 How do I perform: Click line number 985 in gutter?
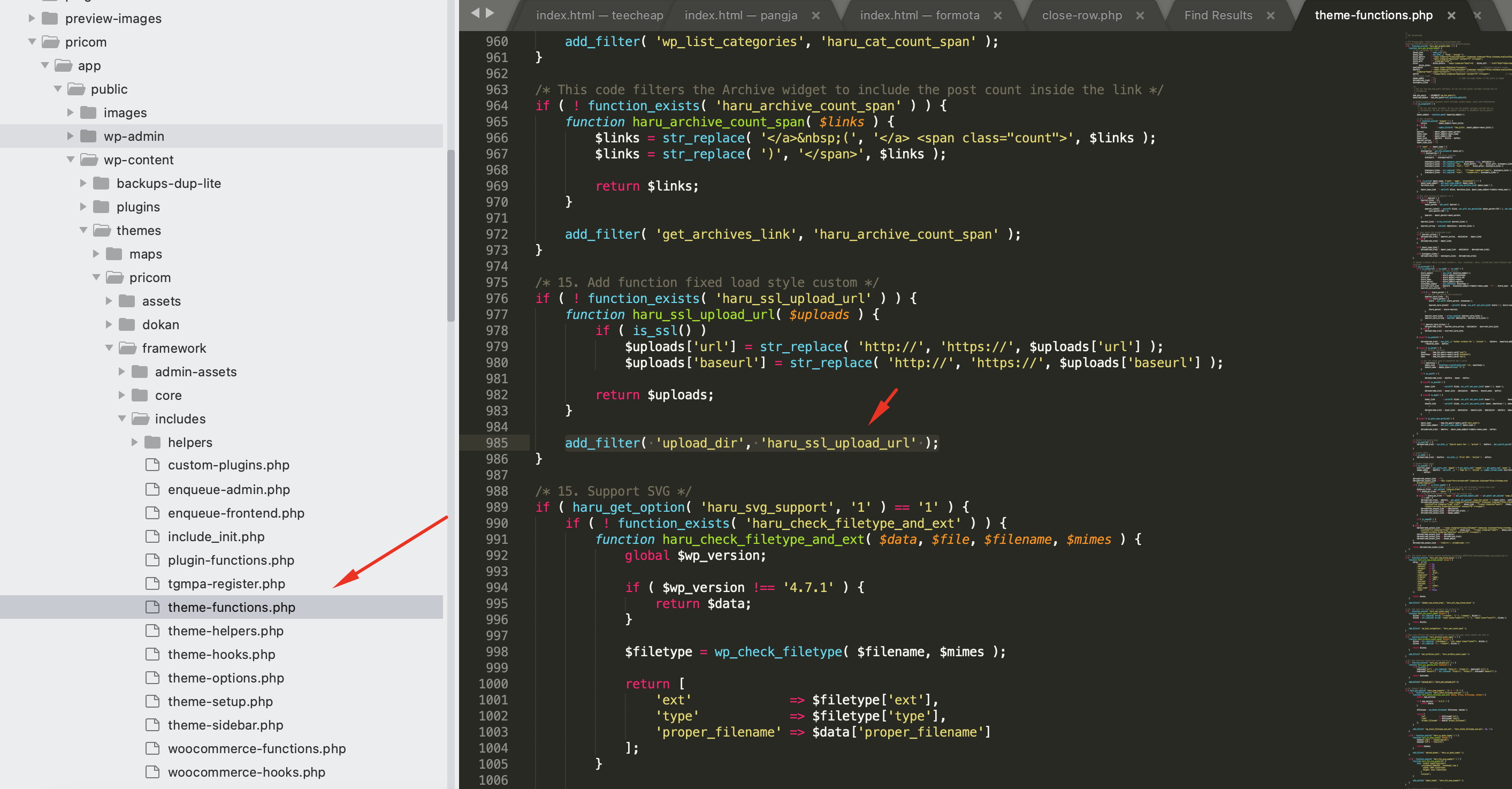pos(497,443)
